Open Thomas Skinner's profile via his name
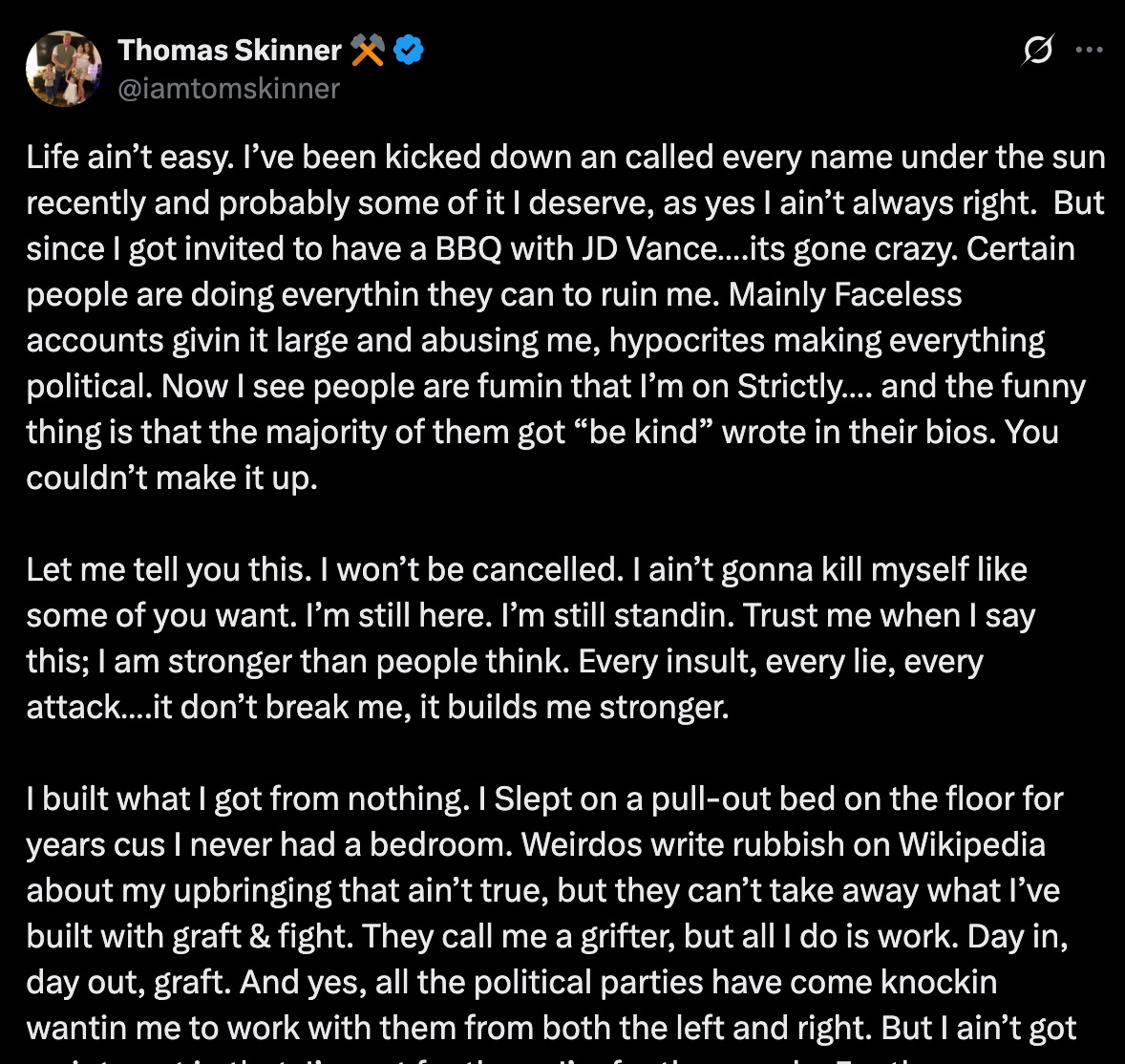The width and height of the screenshot is (1125, 1064). 229,51
